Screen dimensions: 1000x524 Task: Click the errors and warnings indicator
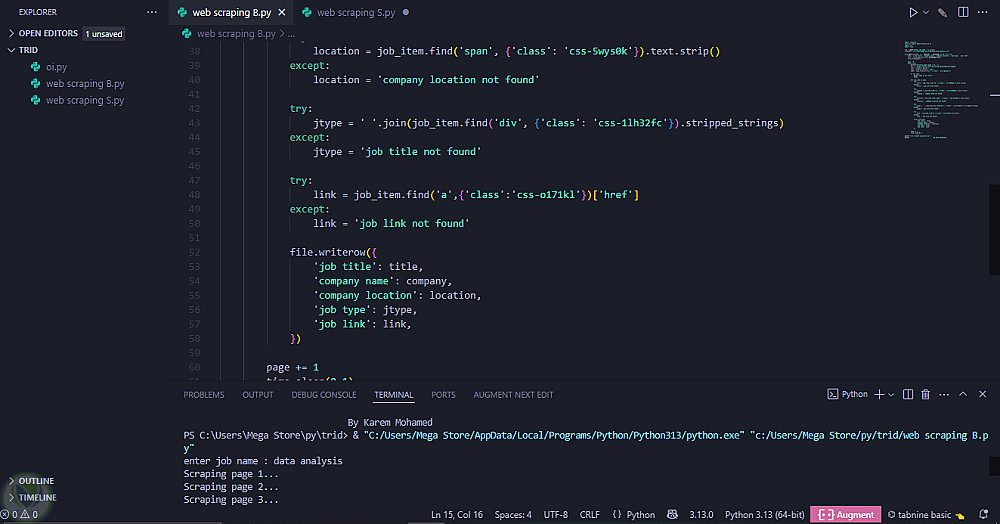coord(19,515)
